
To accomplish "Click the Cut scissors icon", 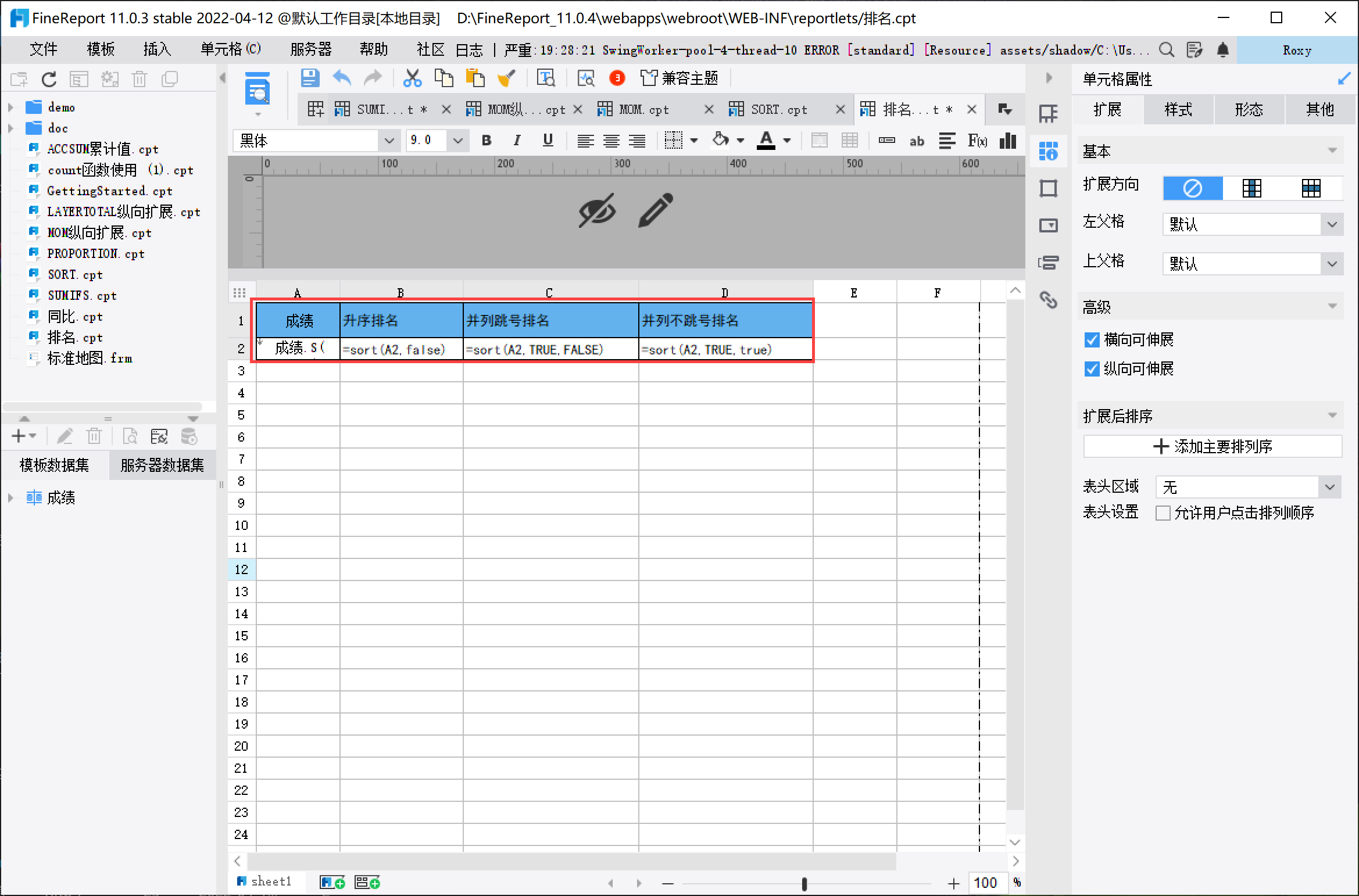I will (x=412, y=78).
